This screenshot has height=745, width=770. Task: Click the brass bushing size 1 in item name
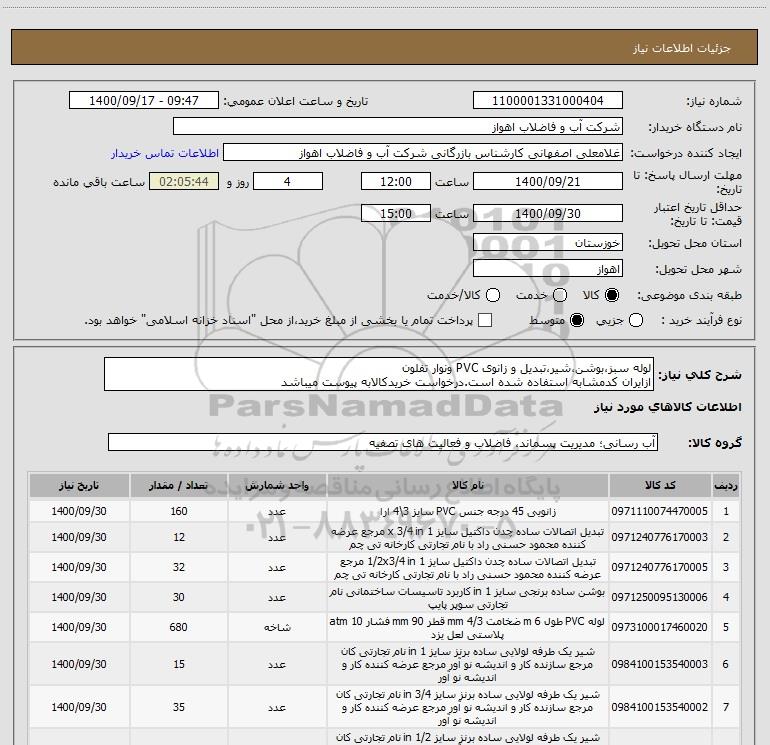(x=468, y=598)
